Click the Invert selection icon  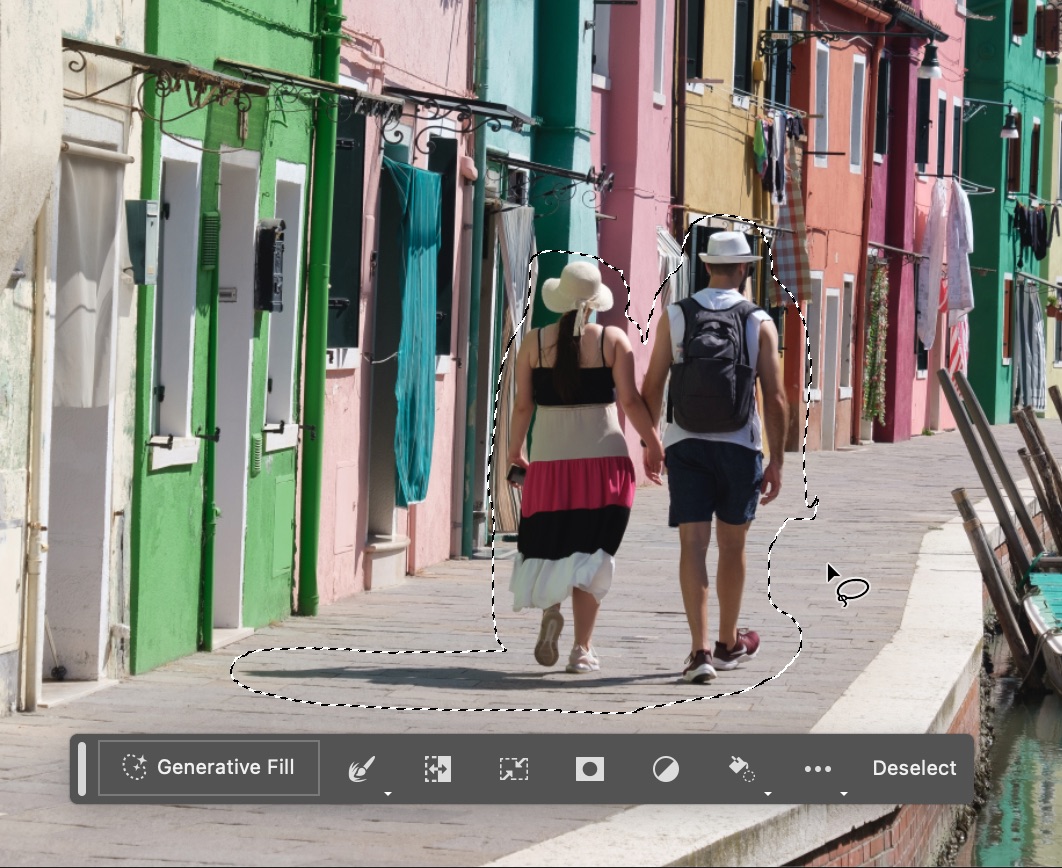pyautogui.click(x=438, y=769)
